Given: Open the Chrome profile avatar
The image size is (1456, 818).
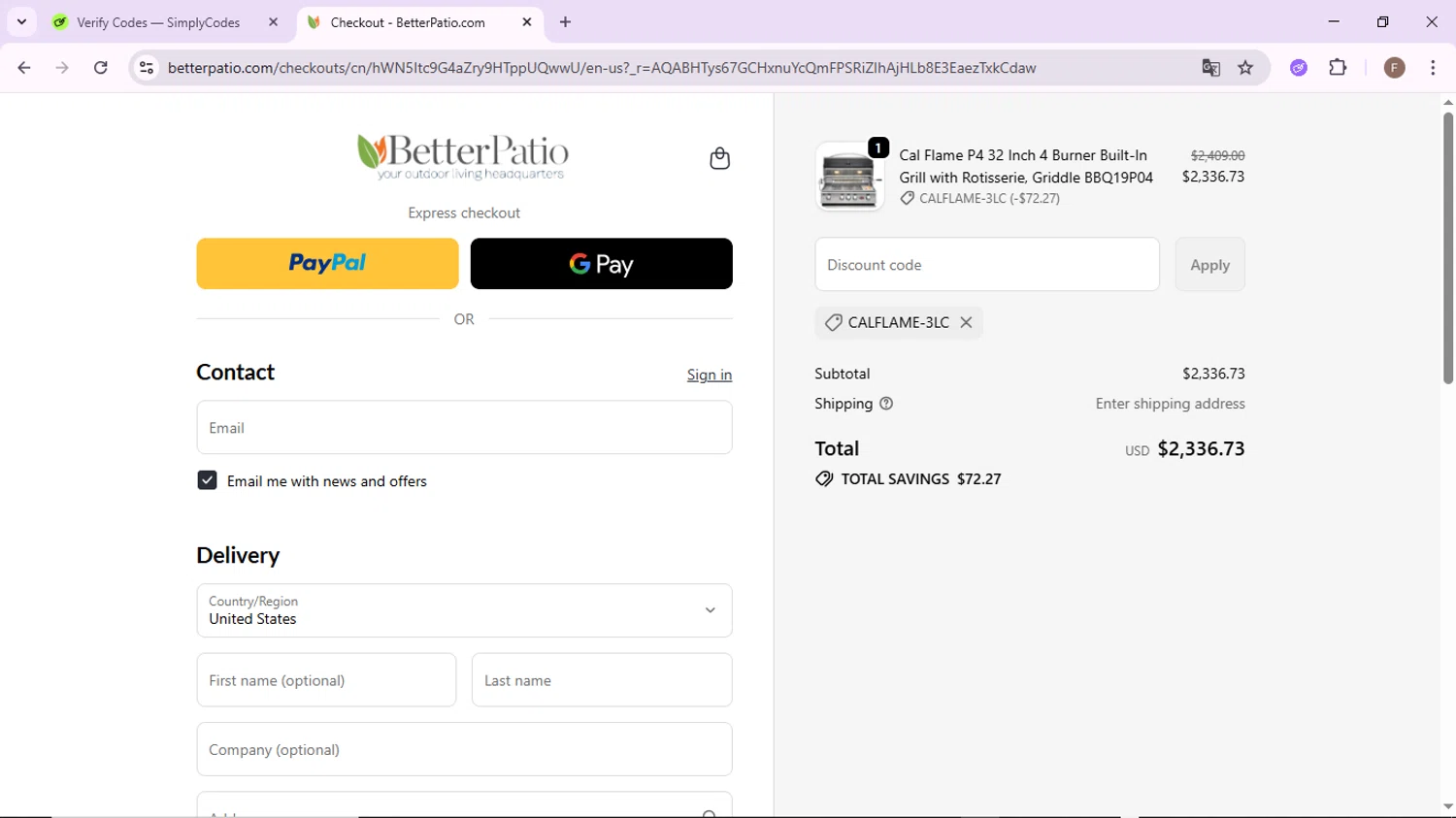Looking at the screenshot, I should [x=1394, y=68].
